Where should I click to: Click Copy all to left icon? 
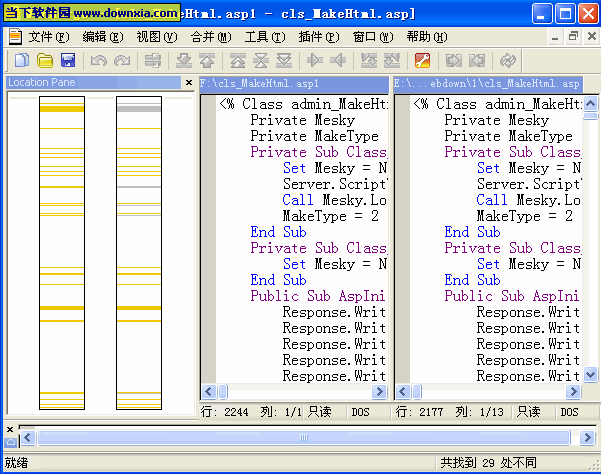click(477, 61)
